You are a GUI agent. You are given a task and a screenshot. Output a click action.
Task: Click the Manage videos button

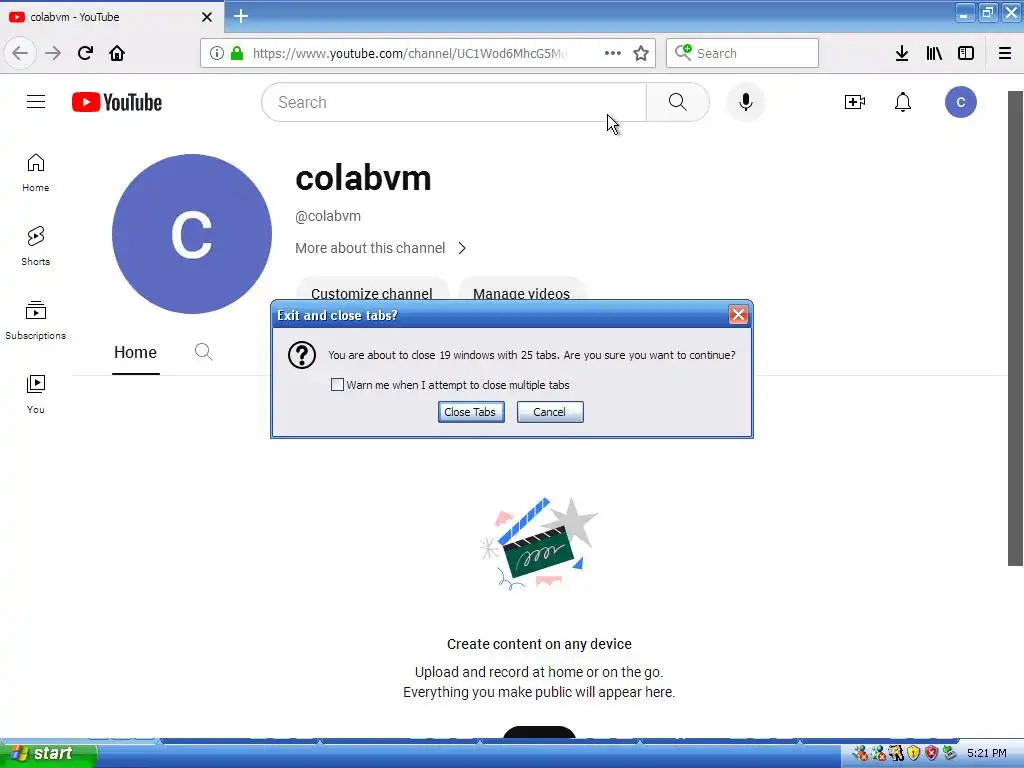click(521, 291)
